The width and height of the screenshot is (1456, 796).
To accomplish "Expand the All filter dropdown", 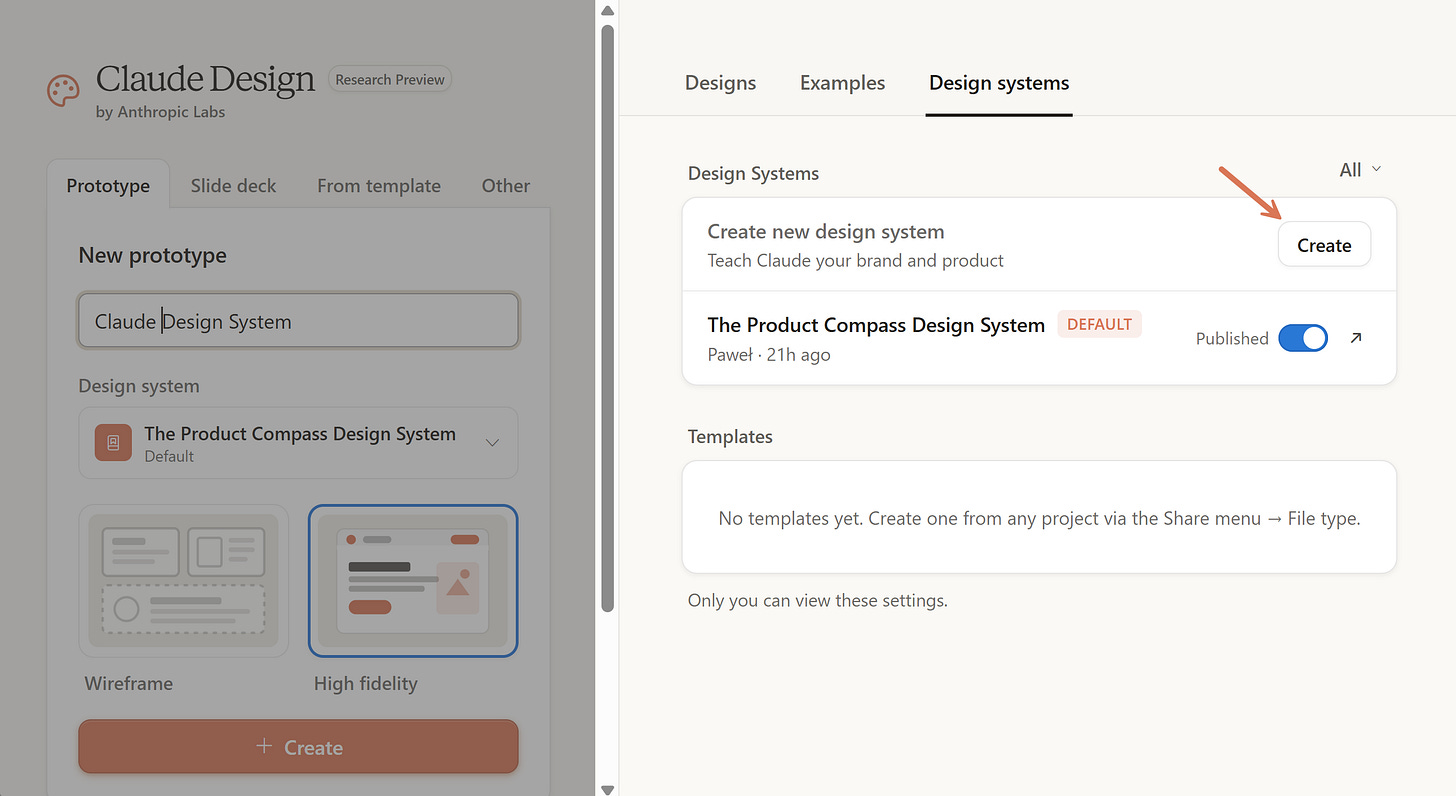I will click(1360, 170).
